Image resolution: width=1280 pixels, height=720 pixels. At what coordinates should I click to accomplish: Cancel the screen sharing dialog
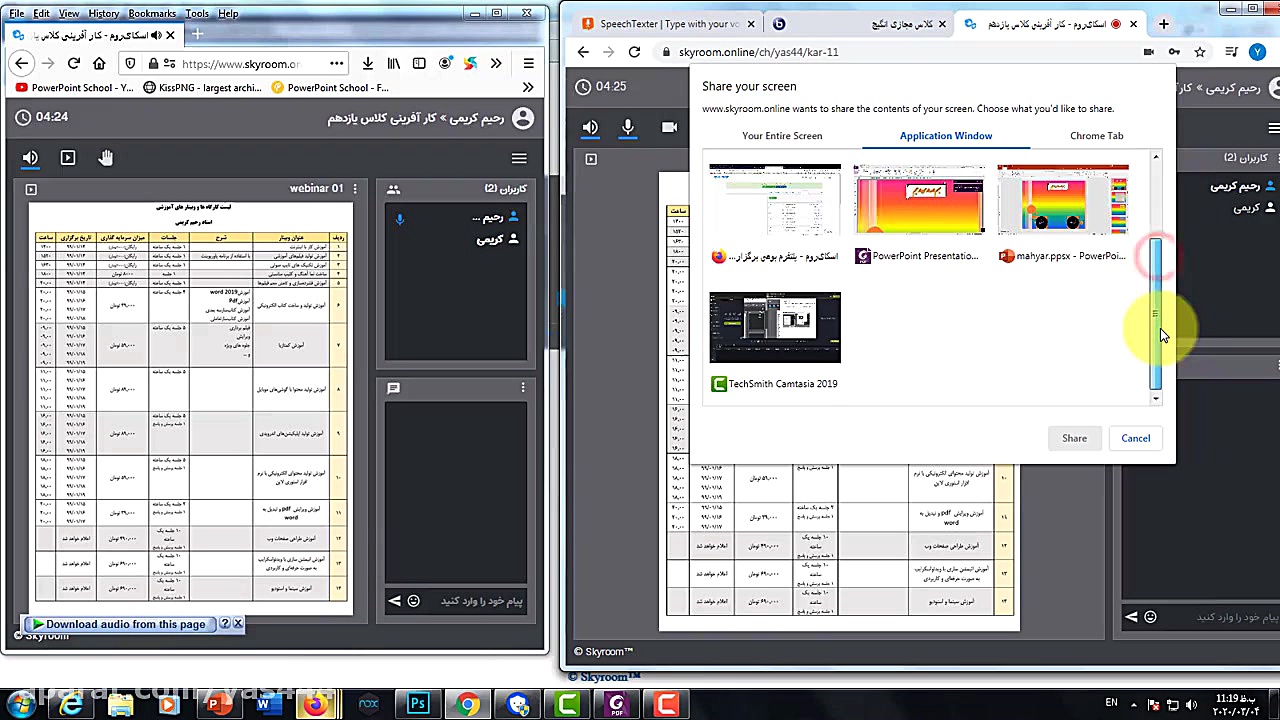tap(1135, 438)
